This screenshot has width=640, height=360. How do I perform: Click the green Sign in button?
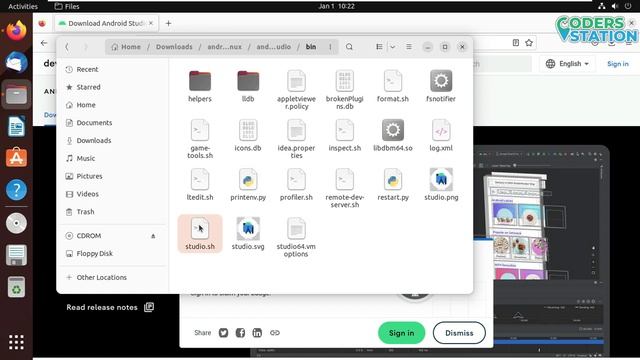point(401,333)
